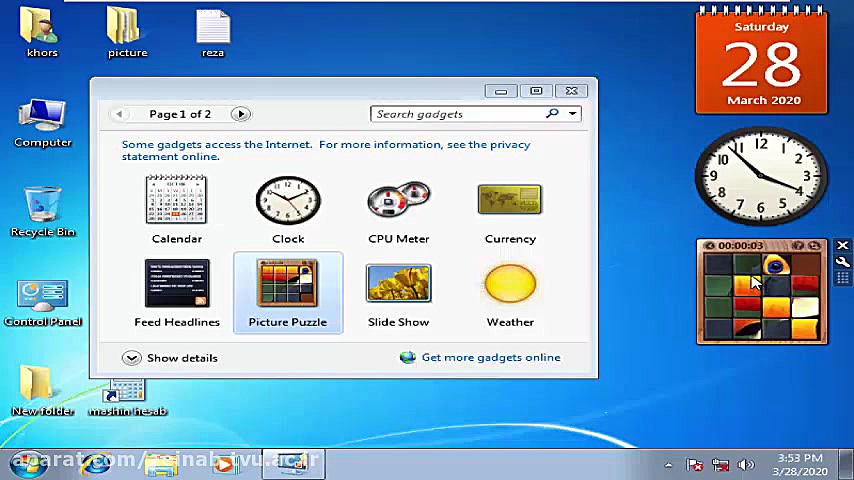Select the mashin hesab shortcut
The height and width of the screenshot is (480, 854).
pyautogui.click(x=127, y=398)
